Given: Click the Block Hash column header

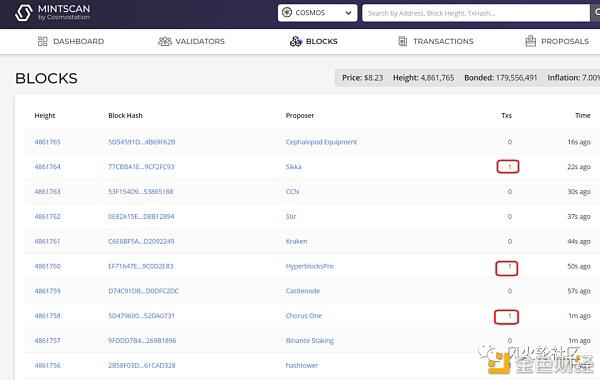Looking at the screenshot, I should pos(125,116).
